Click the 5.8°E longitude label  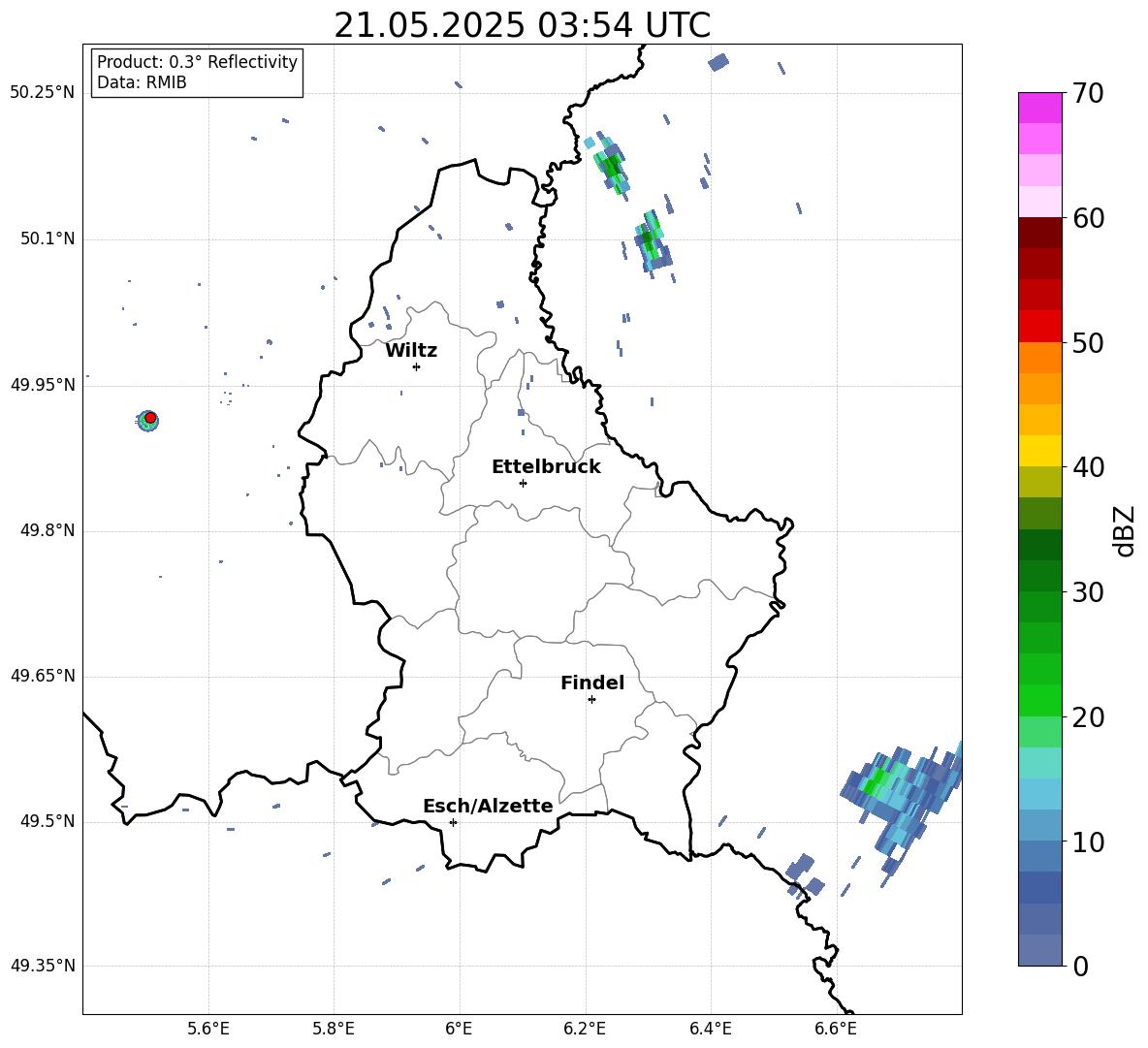pos(334,1029)
